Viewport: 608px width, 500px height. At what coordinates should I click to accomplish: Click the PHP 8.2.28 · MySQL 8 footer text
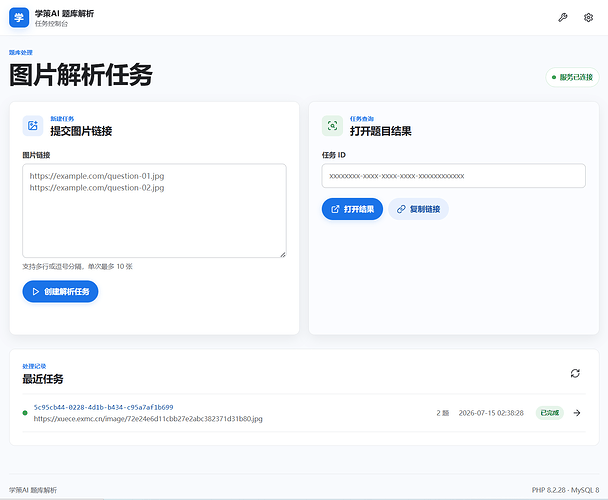(565, 490)
